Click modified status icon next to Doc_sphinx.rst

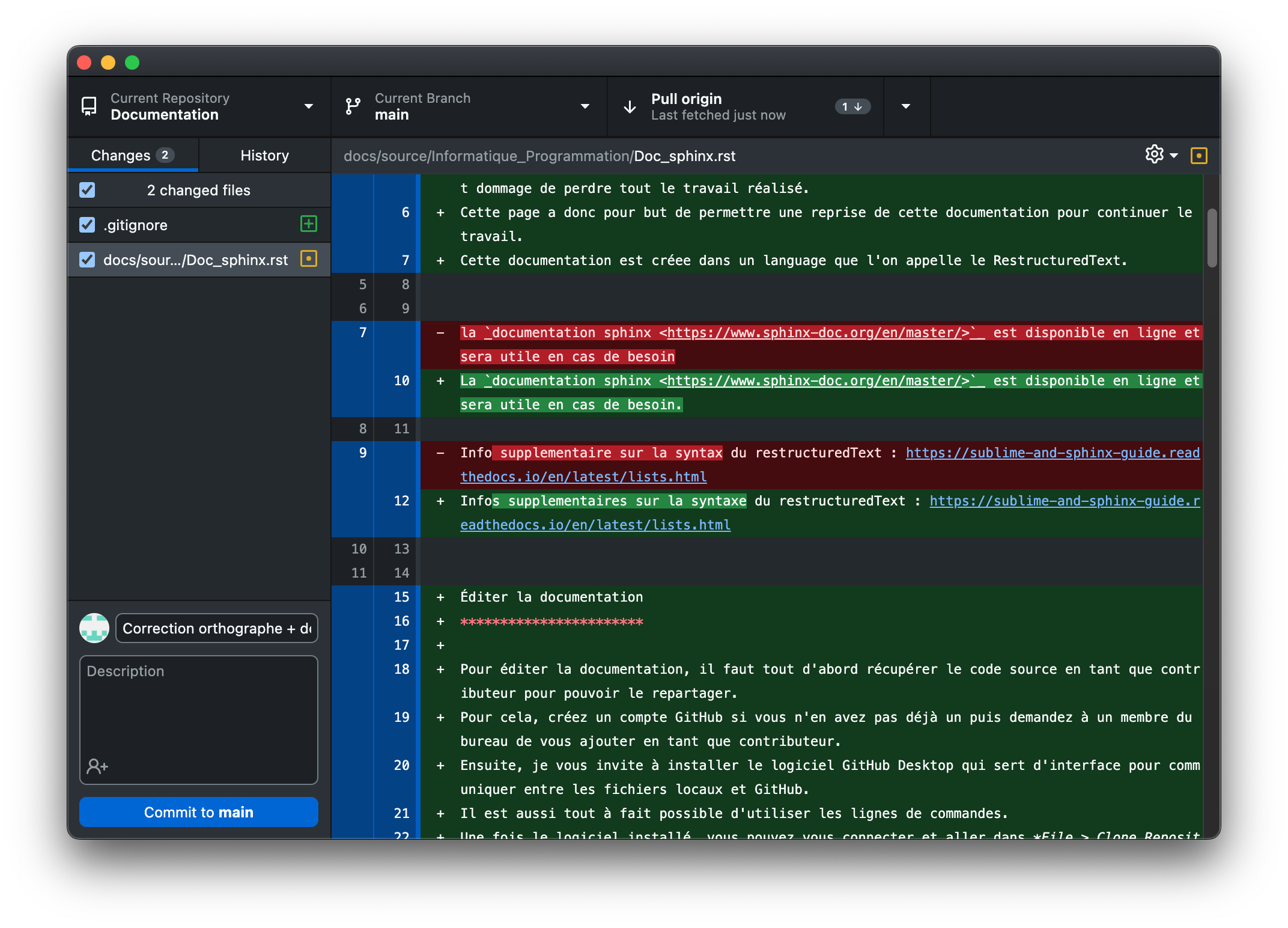click(x=308, y=259)
